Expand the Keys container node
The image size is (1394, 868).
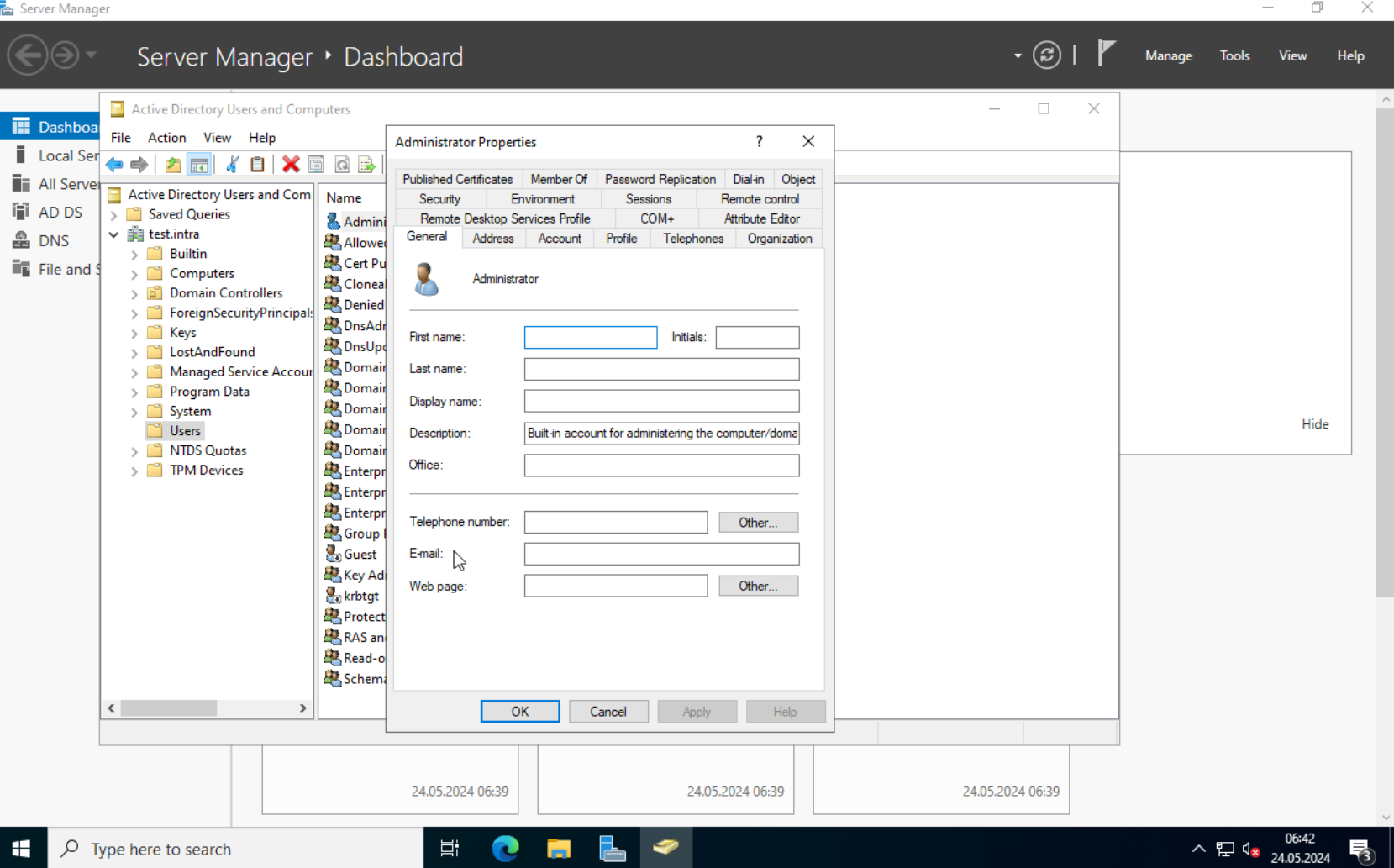(x=134, y=333)
